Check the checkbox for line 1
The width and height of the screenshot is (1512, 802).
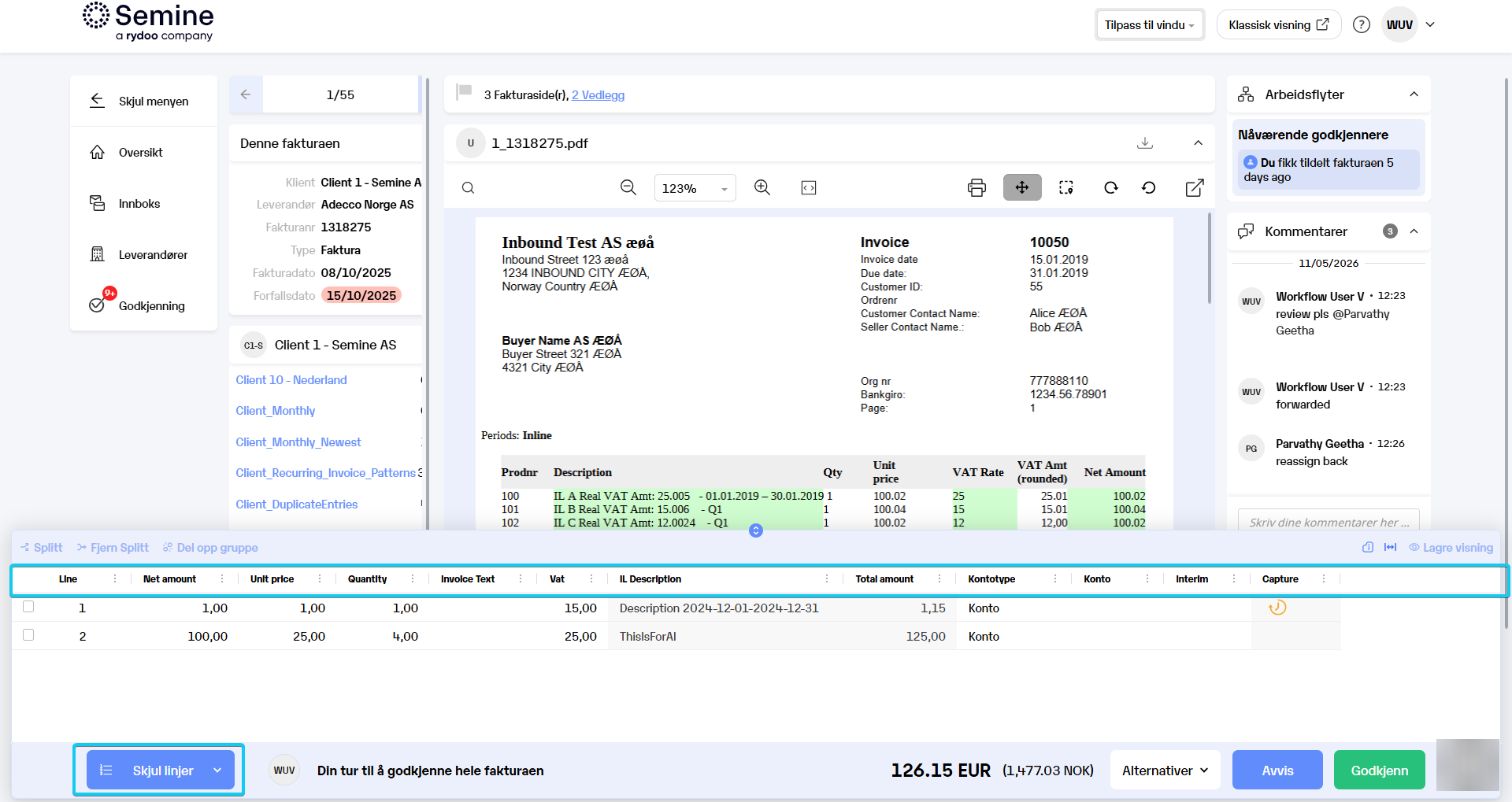[28, 607]
